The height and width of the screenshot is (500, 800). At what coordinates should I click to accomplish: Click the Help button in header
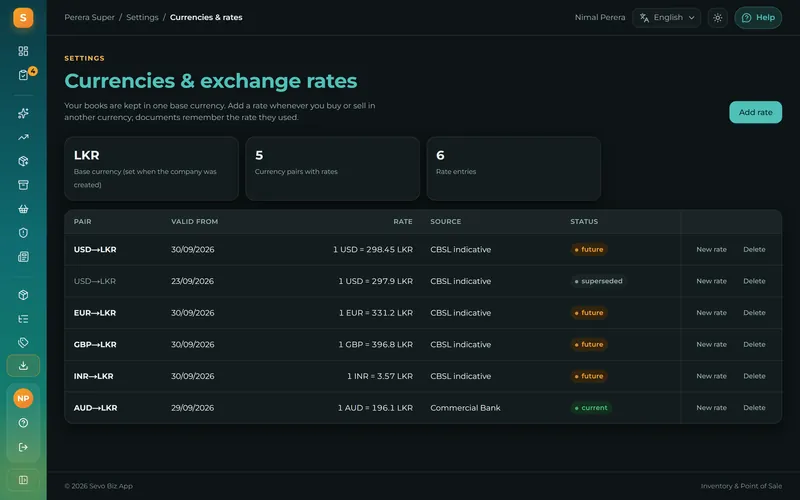758,18
